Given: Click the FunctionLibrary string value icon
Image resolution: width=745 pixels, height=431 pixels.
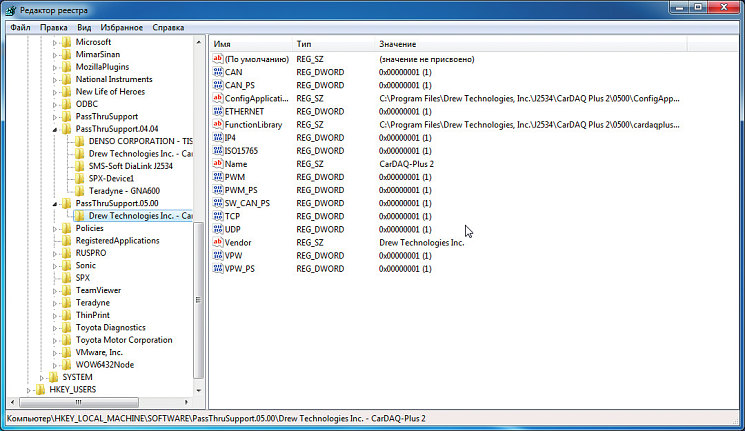Looking at the screenshot, I should (x=218, y=124).
